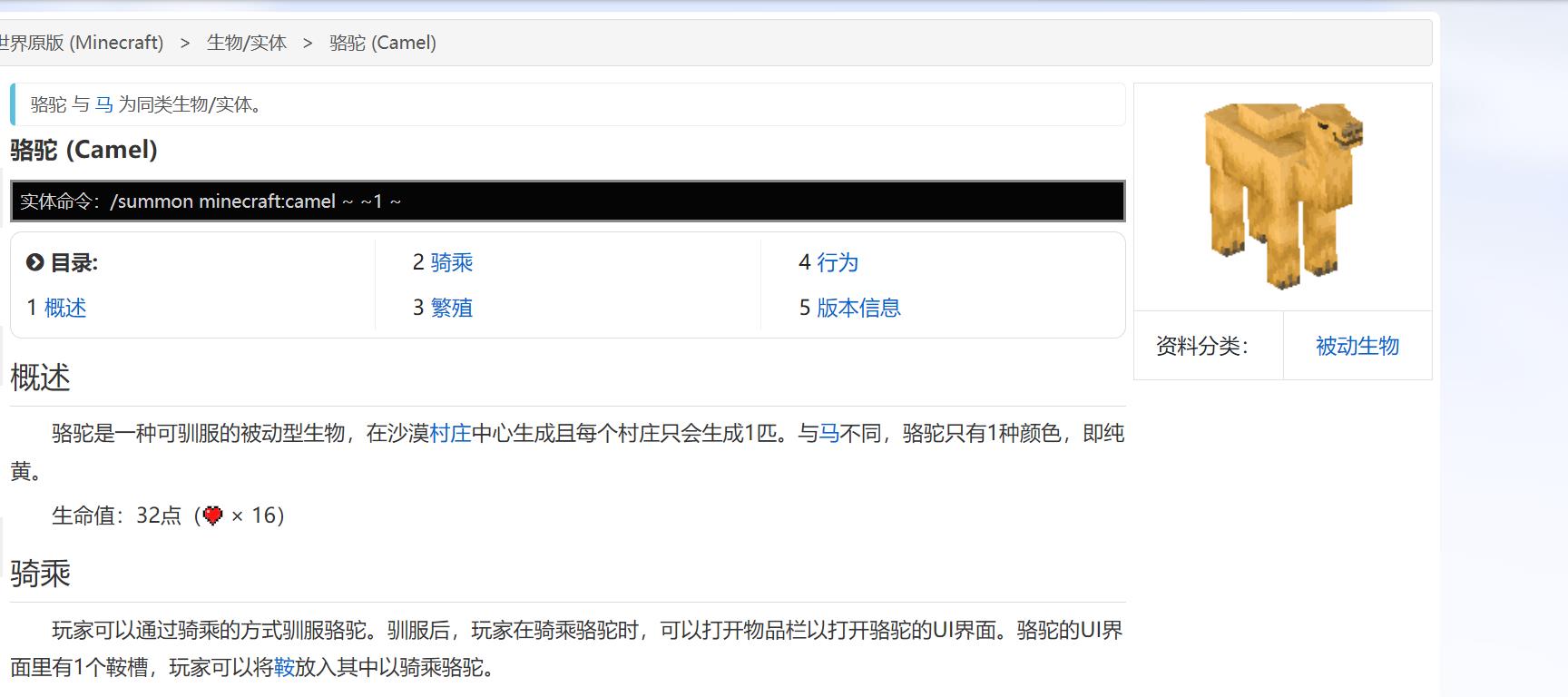1568x697 pixels.
Task: Click the red heart health icon
Action: click(213, 515)
